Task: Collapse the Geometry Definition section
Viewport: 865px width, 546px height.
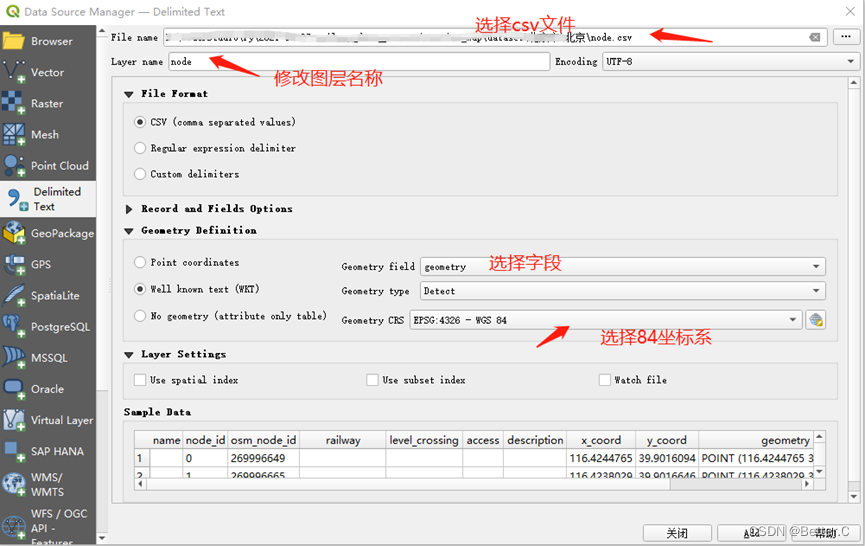Action: pyautogui.click(x=129, y=231)
